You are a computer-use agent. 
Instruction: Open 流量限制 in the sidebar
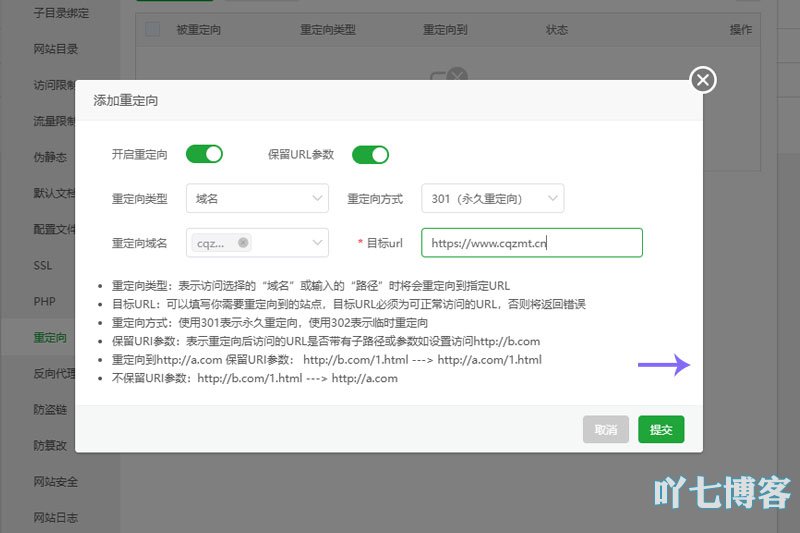[54, 121]
